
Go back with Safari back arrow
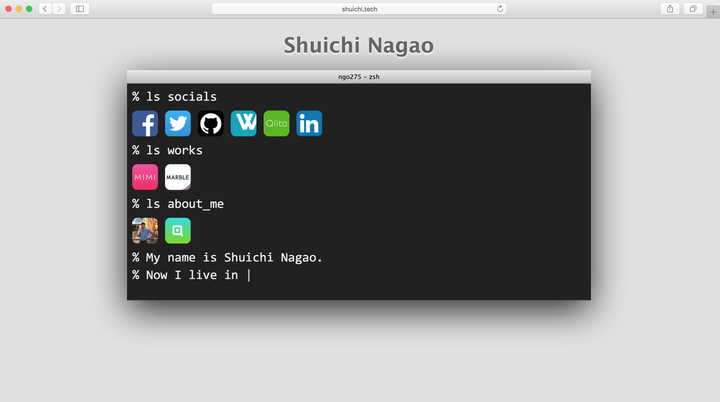click(x=45, y=9)
